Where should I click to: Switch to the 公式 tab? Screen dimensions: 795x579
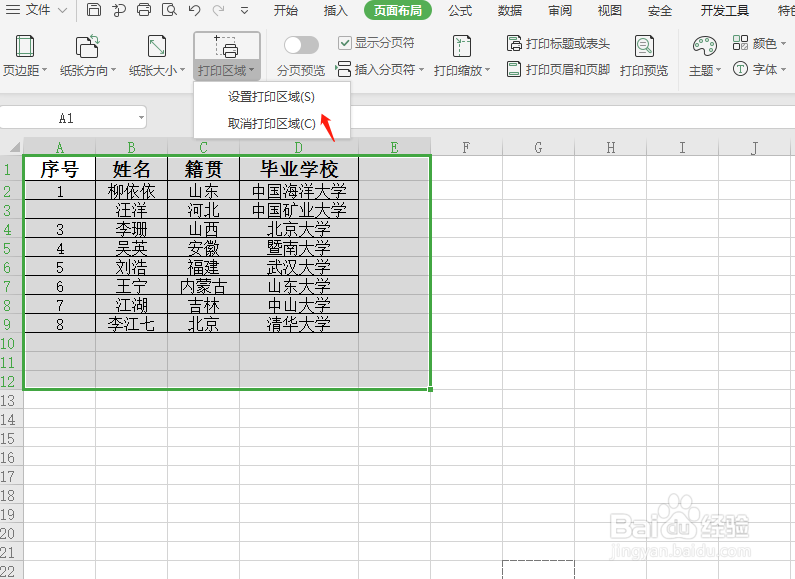[460, 10]
